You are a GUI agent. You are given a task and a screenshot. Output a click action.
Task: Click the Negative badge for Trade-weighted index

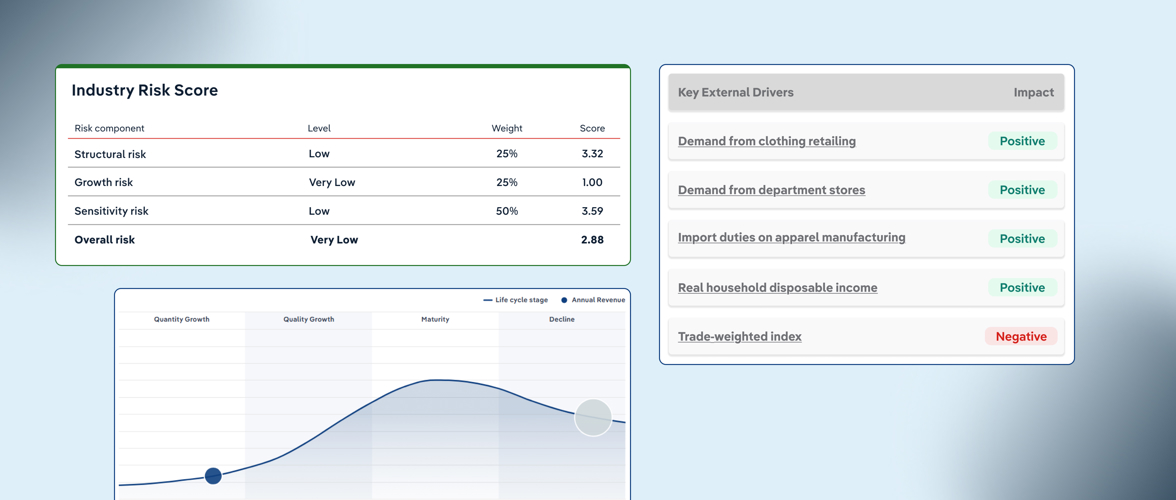pos(1020,337)
